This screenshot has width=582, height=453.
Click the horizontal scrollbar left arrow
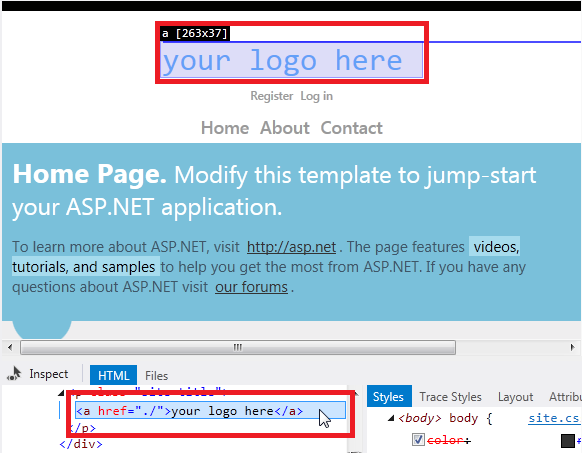click(x=10, y=348)
